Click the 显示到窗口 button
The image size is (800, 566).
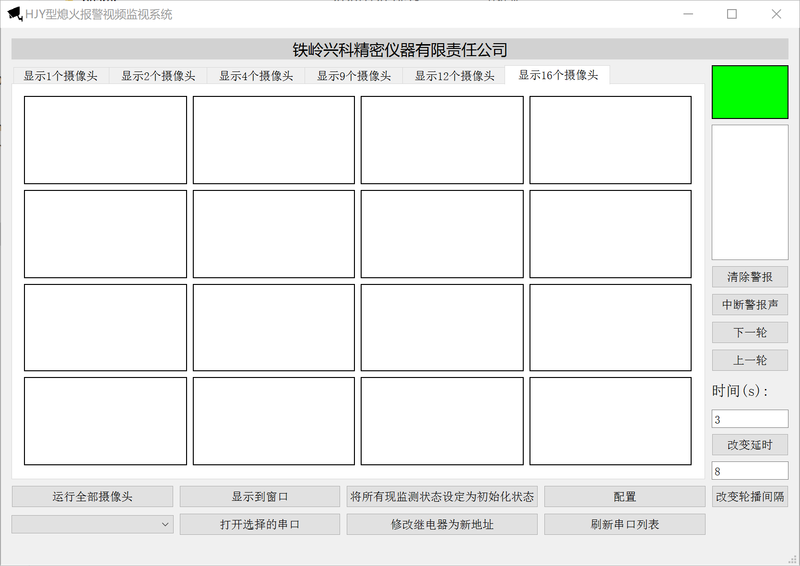(x=260, y=497)
